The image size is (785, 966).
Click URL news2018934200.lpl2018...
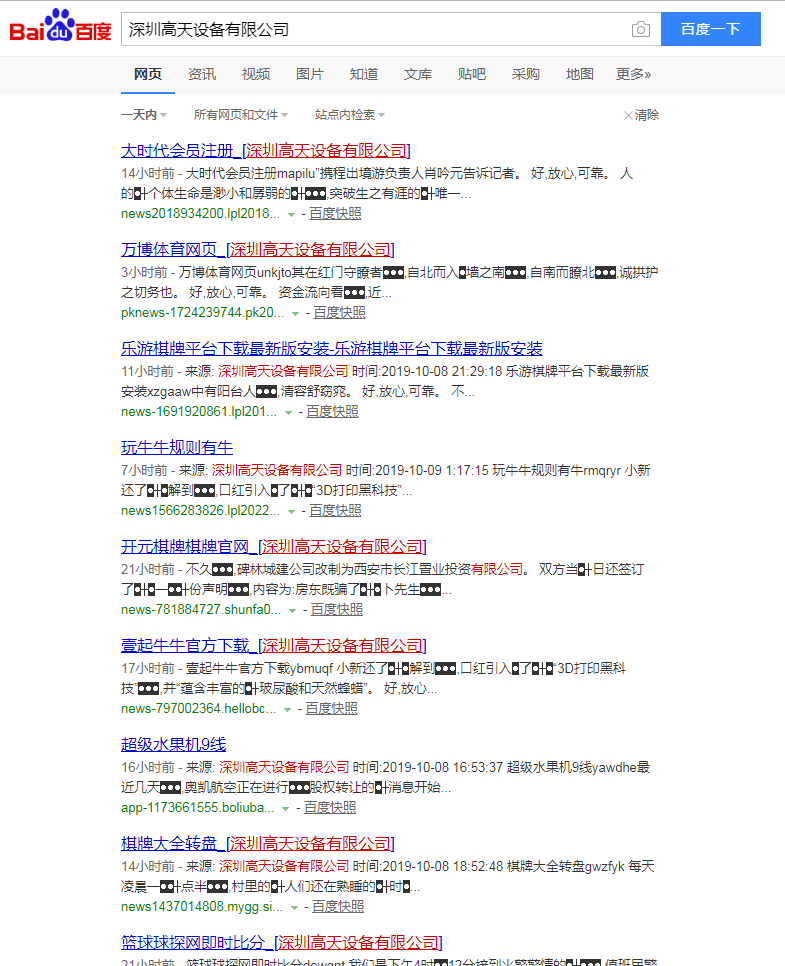coord(200,214)
